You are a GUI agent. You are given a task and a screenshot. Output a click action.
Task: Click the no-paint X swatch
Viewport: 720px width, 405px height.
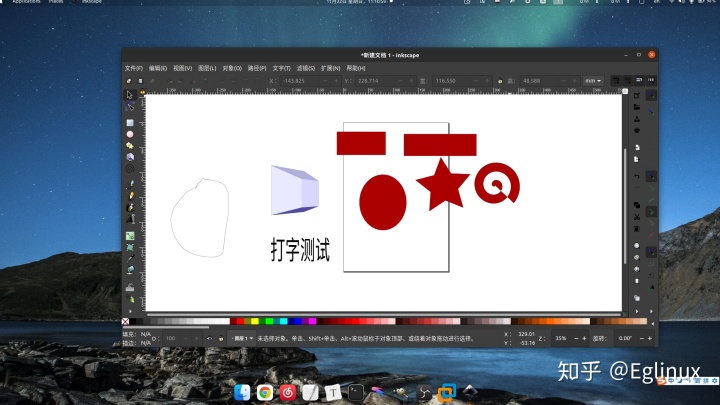(x=125, y=321)
